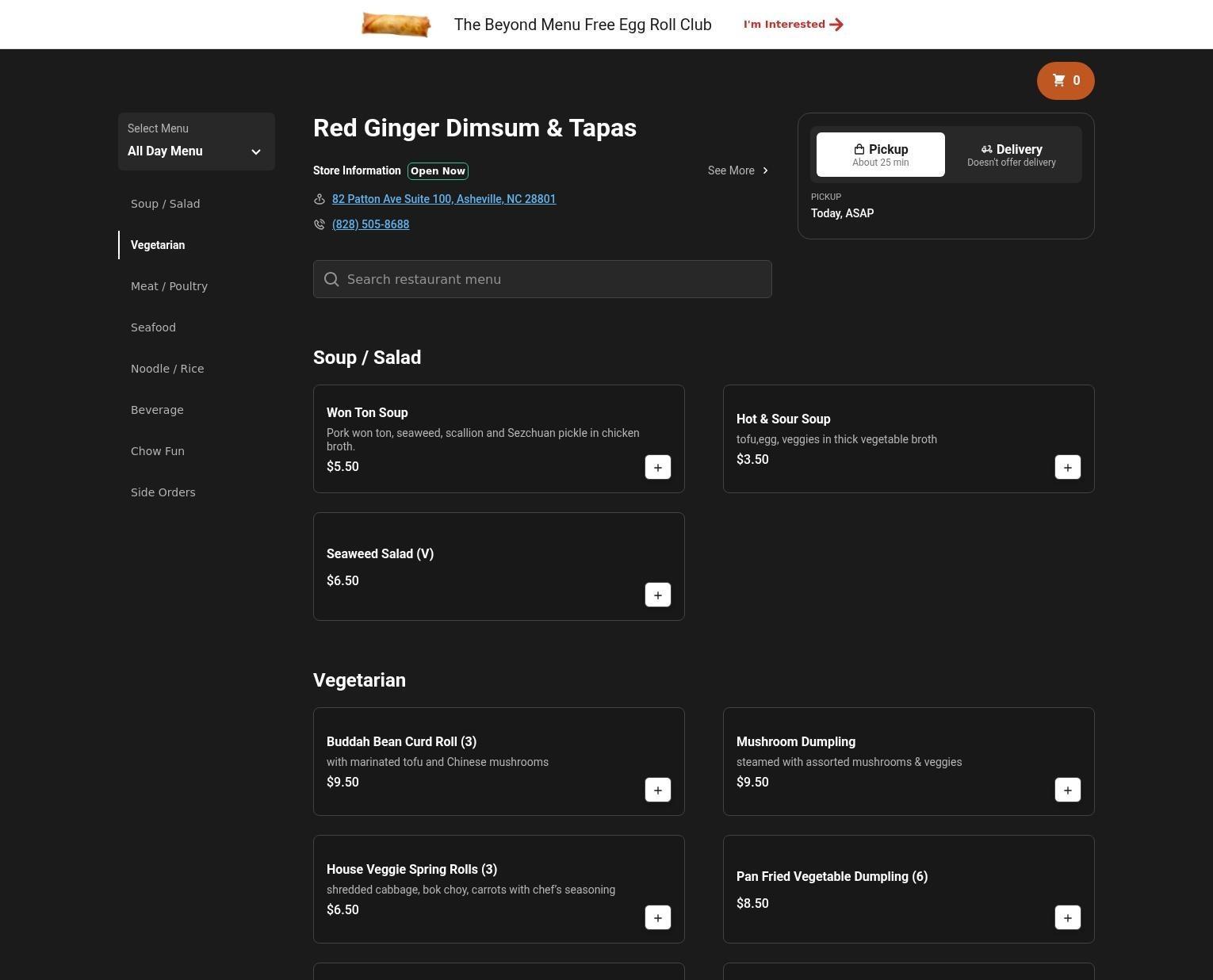1213x980 pixels.
Task: Click I'm Interested for Egg Roll Club
Action: click(x=792, y=25)
